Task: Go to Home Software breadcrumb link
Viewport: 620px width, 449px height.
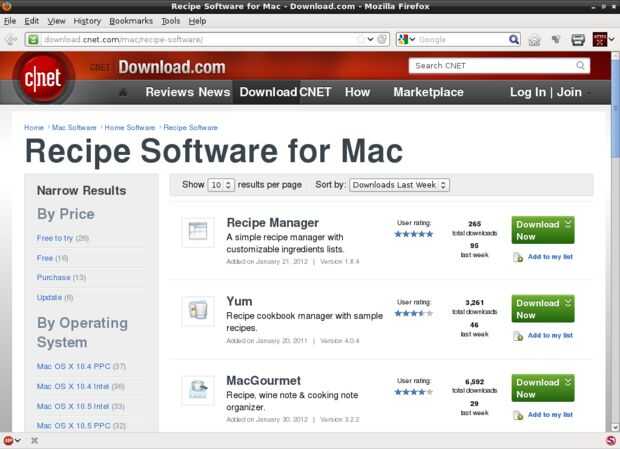Action: (130, 128)
